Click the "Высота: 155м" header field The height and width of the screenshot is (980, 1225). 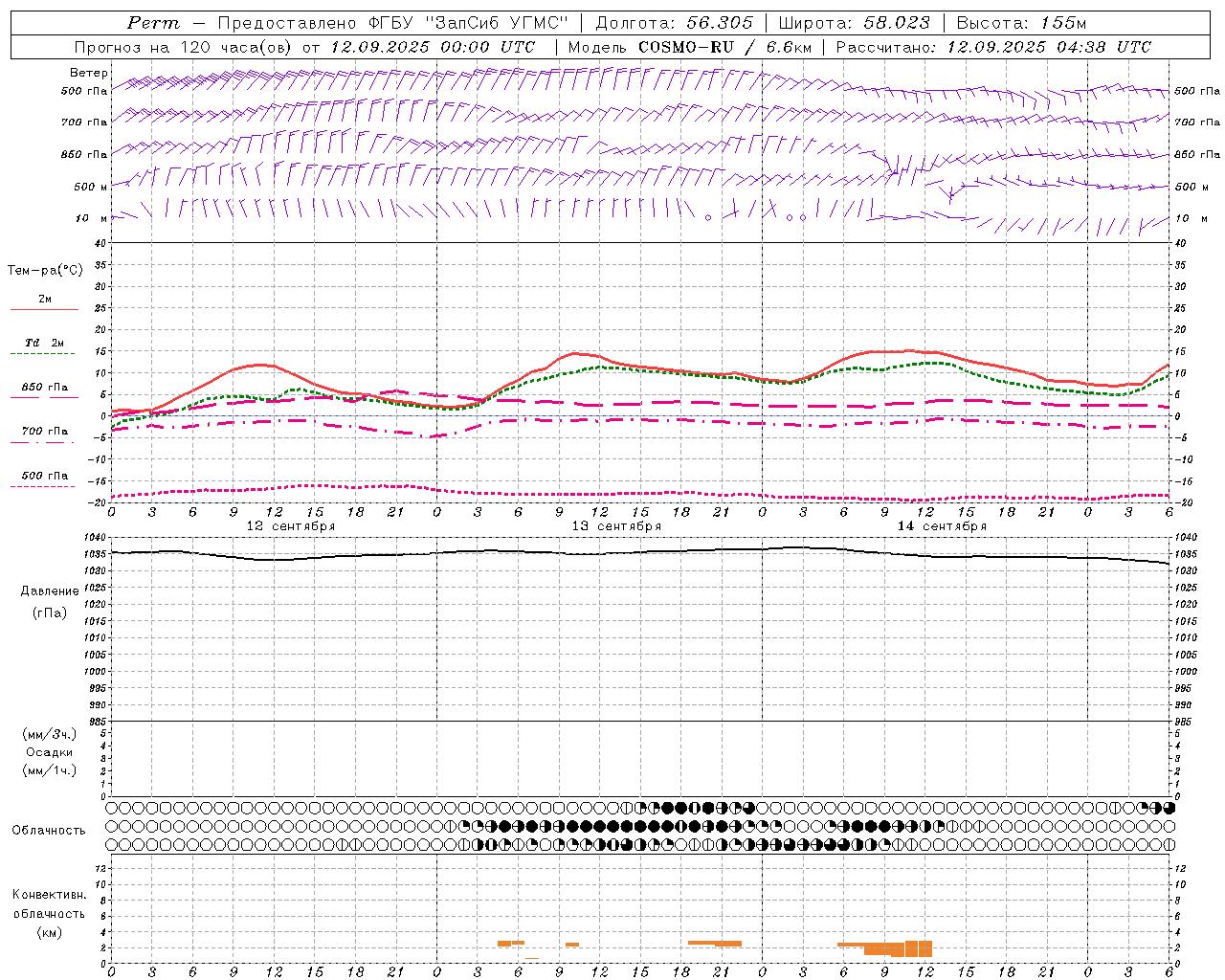pyautogui.click(x=1022, y=23)
